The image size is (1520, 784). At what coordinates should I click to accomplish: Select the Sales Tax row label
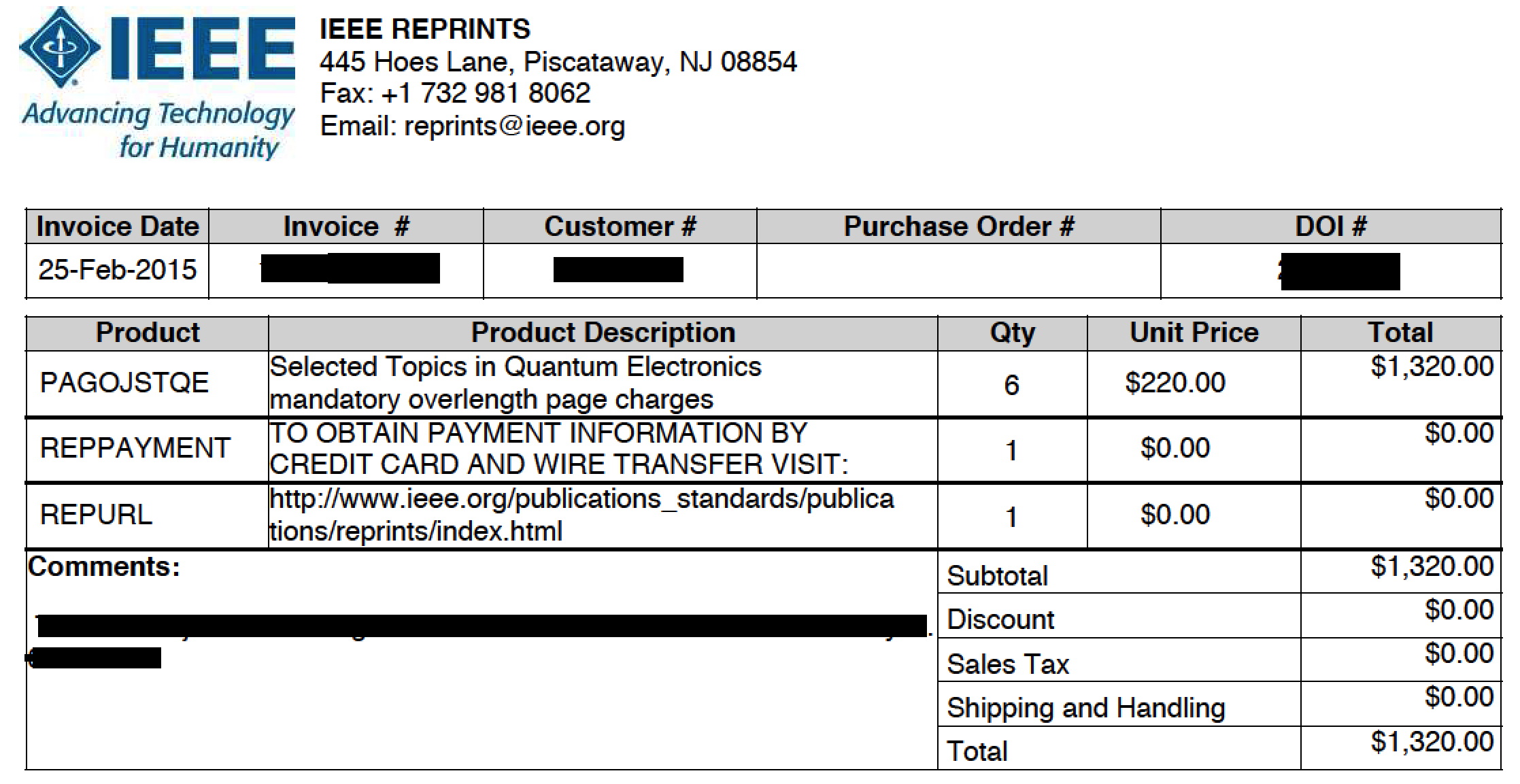coord(1008,664)
